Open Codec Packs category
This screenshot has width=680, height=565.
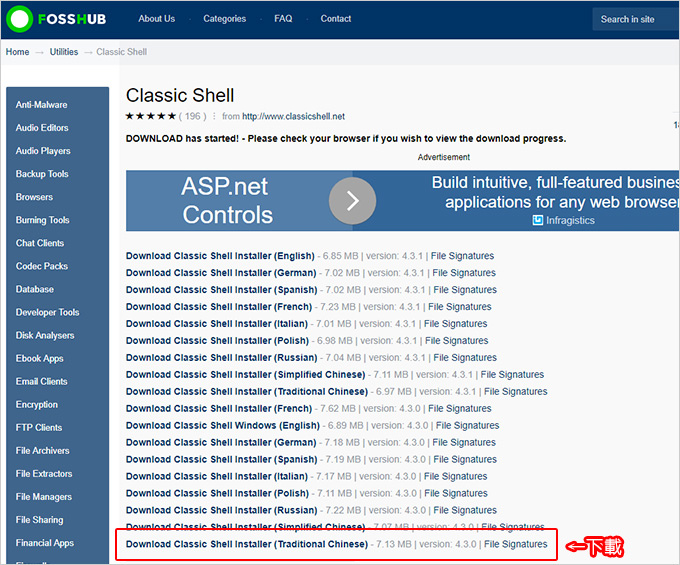pyautogui.click(x=42, y=266)
